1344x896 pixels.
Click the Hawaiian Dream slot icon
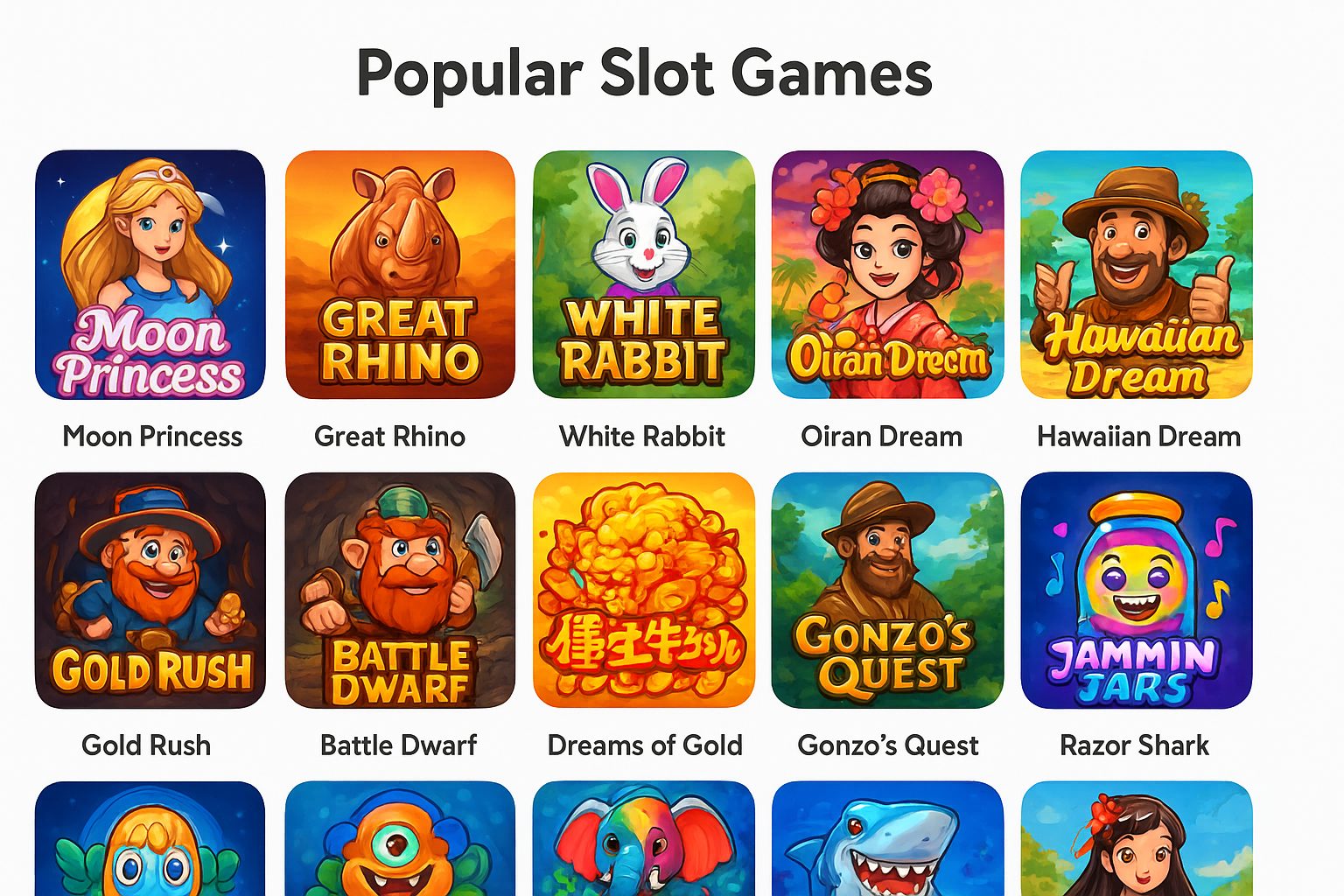1137,275
